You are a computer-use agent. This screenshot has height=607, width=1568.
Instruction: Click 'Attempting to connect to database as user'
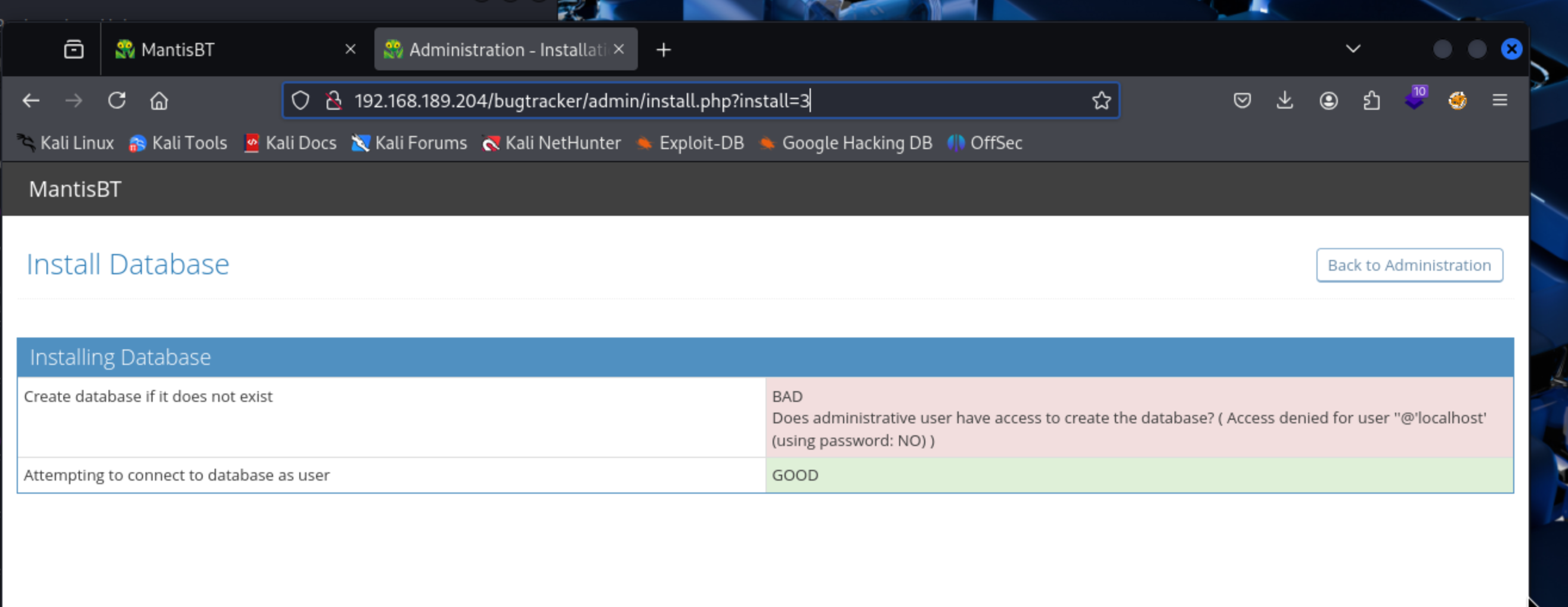tap(176, 475)
